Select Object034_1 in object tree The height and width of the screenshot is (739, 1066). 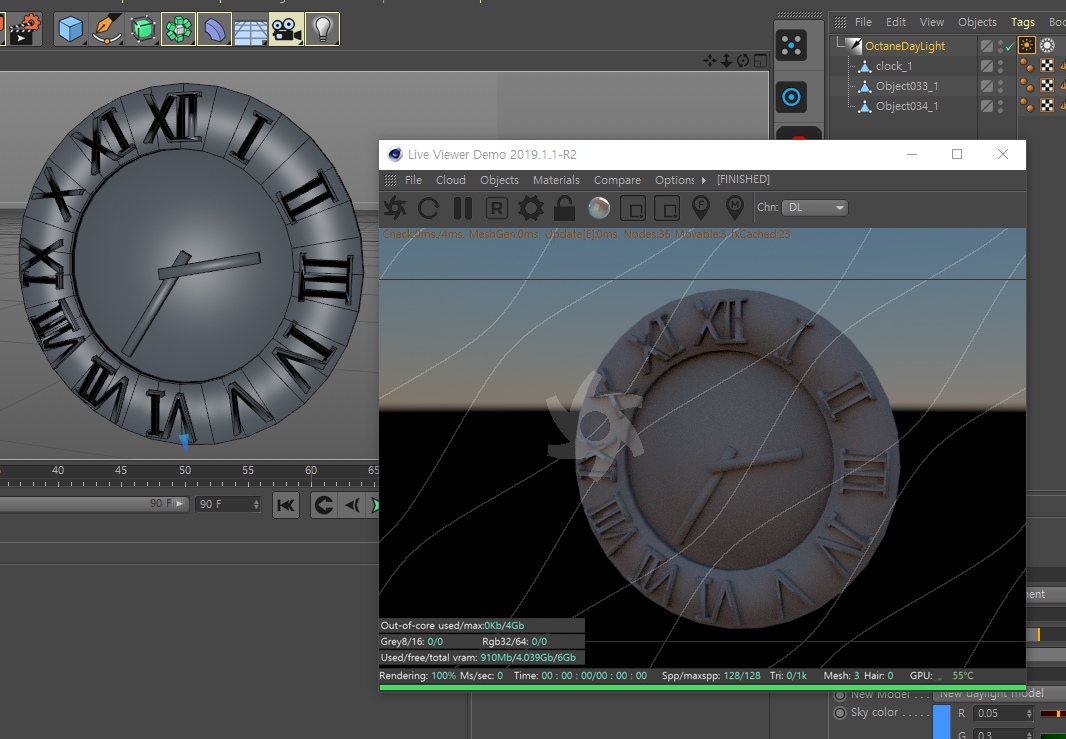pyautogui.click(x=907, y=106)
